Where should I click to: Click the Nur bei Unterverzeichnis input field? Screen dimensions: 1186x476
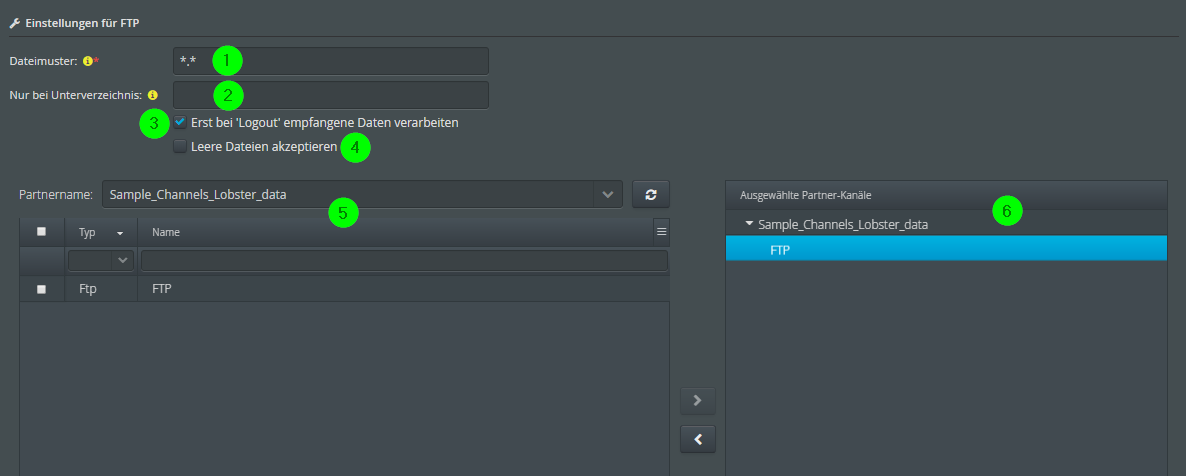331,95
